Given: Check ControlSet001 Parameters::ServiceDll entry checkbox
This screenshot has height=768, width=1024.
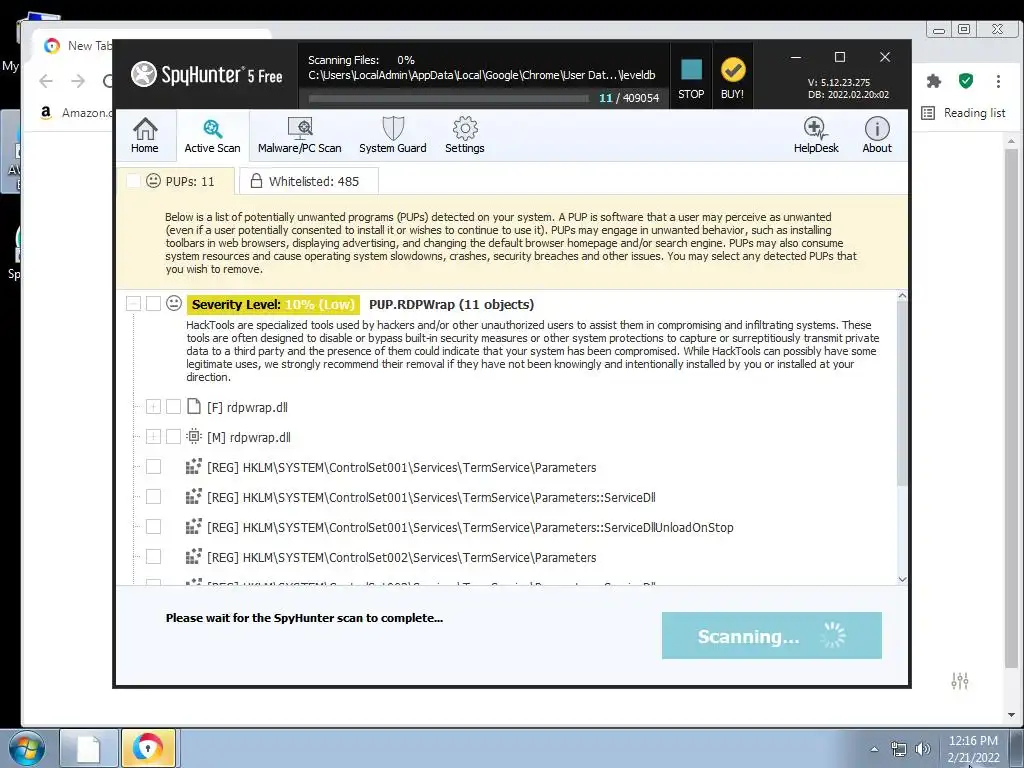Looking at the screenshot, I should (x=153, y=496).
